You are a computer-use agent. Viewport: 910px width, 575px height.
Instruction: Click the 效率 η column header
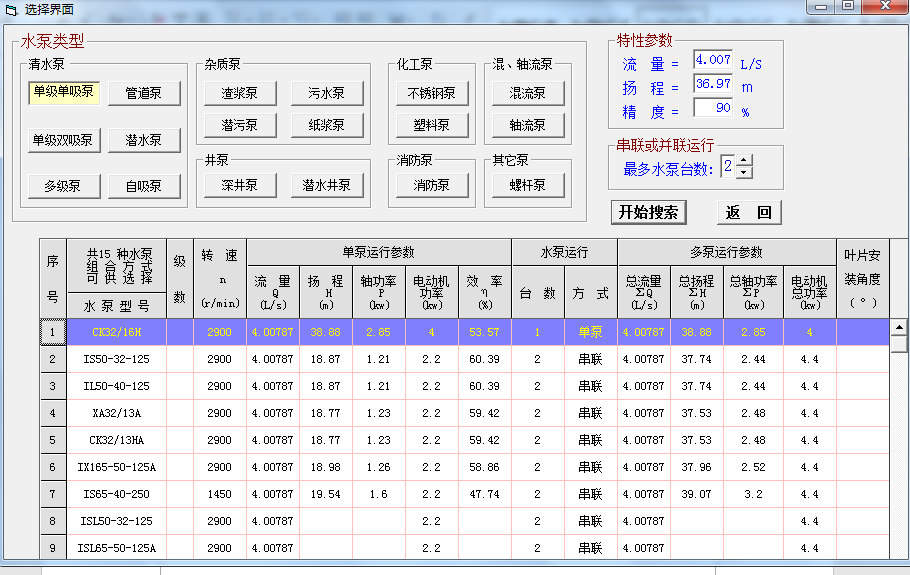[x=485, y=292]
